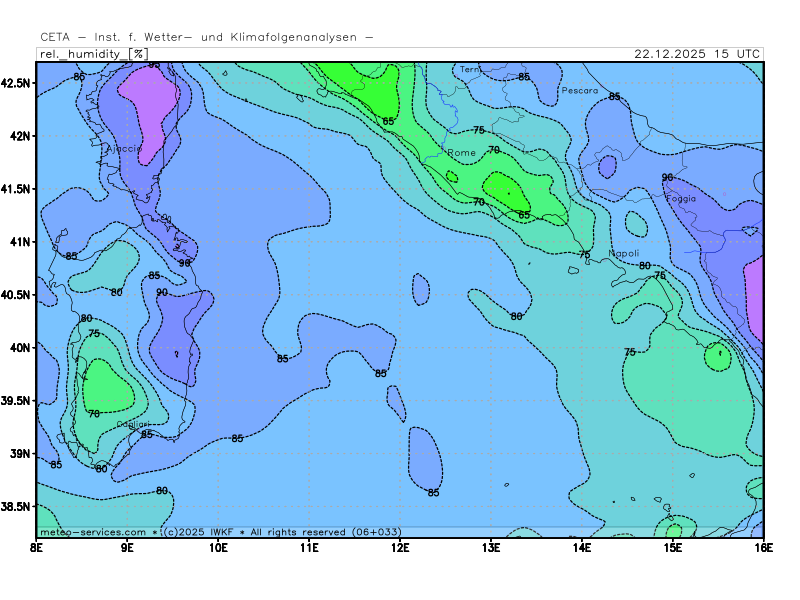Click the 90 contour label near Foggia
Screen dimensions: 800x600
(667, 178)
